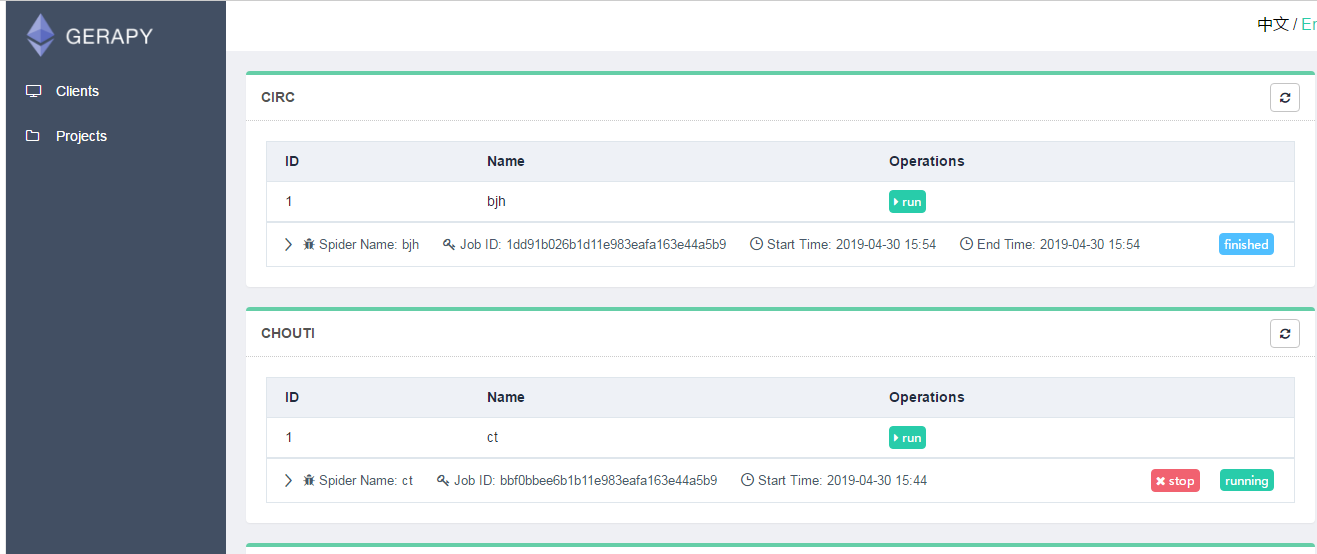1317x554 pixels.
Task: Click Spider Name: bjh text
Action: coord(369,244)
